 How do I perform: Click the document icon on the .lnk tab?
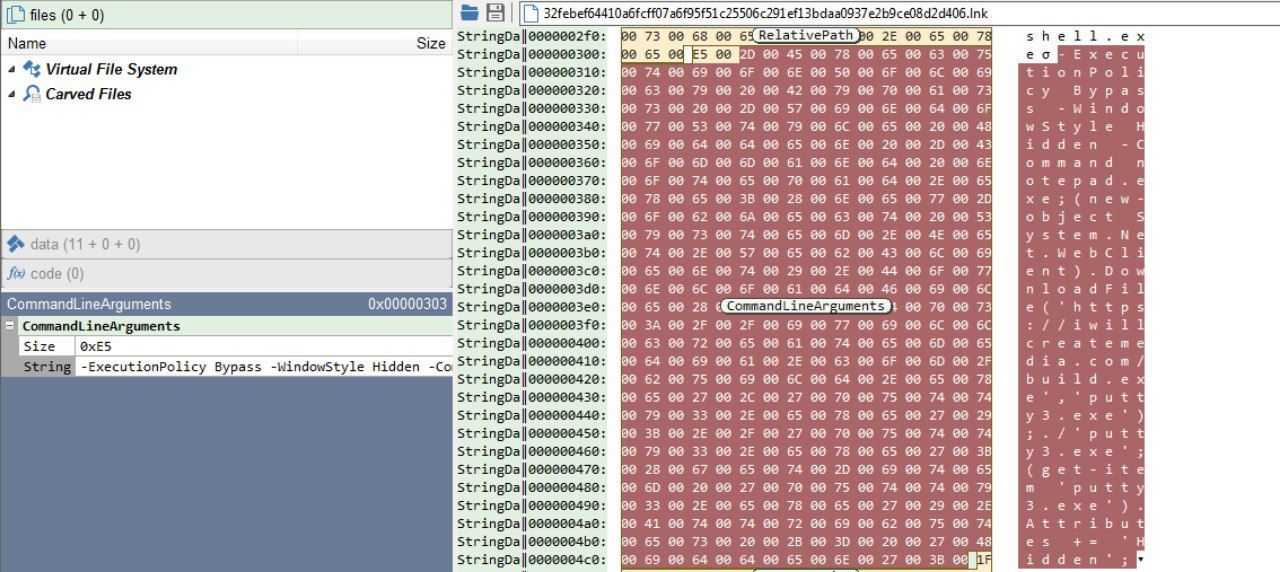530,13
